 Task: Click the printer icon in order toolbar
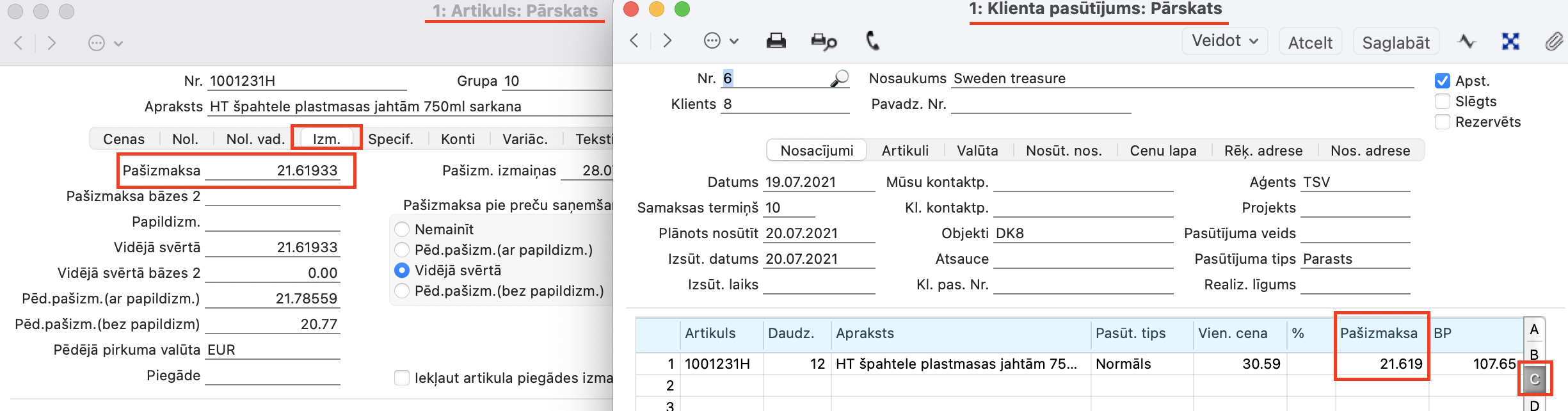coord(776,42)
